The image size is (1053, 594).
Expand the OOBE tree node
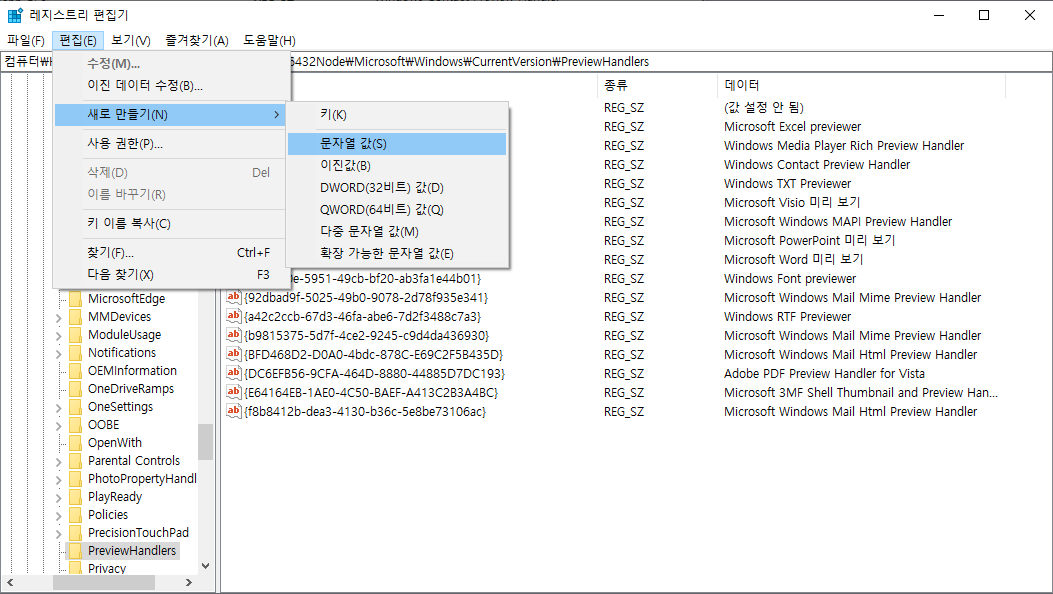click(x=58, y=426)
